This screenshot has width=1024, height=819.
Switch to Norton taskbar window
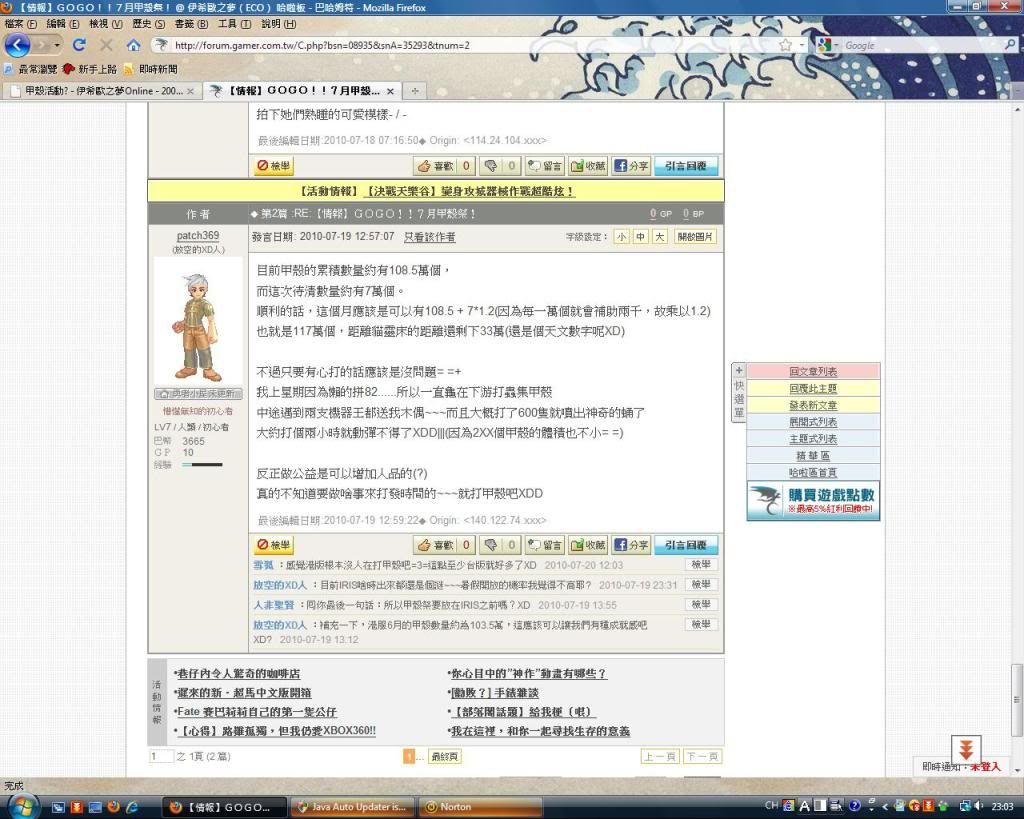click(480, 807)
